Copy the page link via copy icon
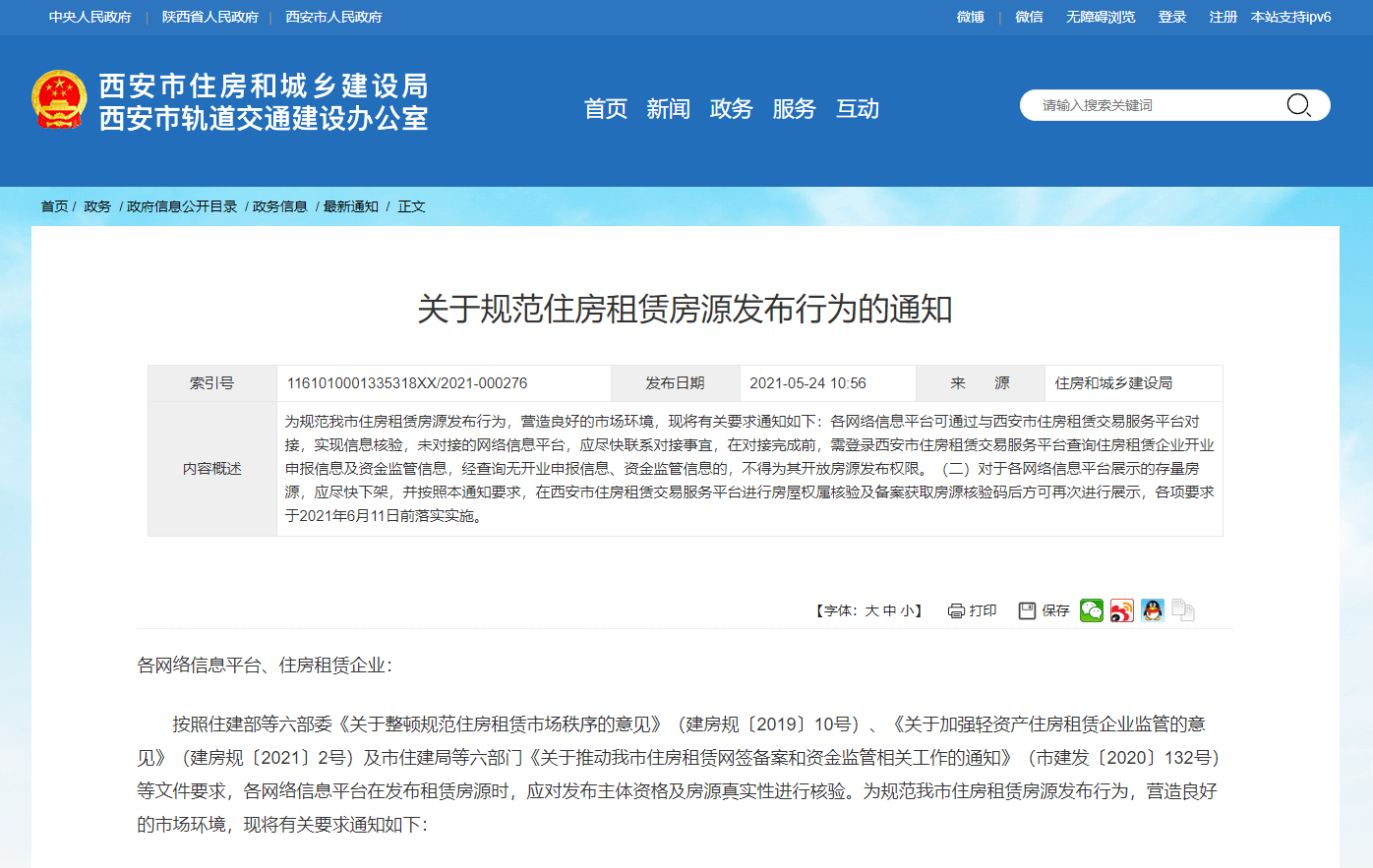 click(1182, 609)
